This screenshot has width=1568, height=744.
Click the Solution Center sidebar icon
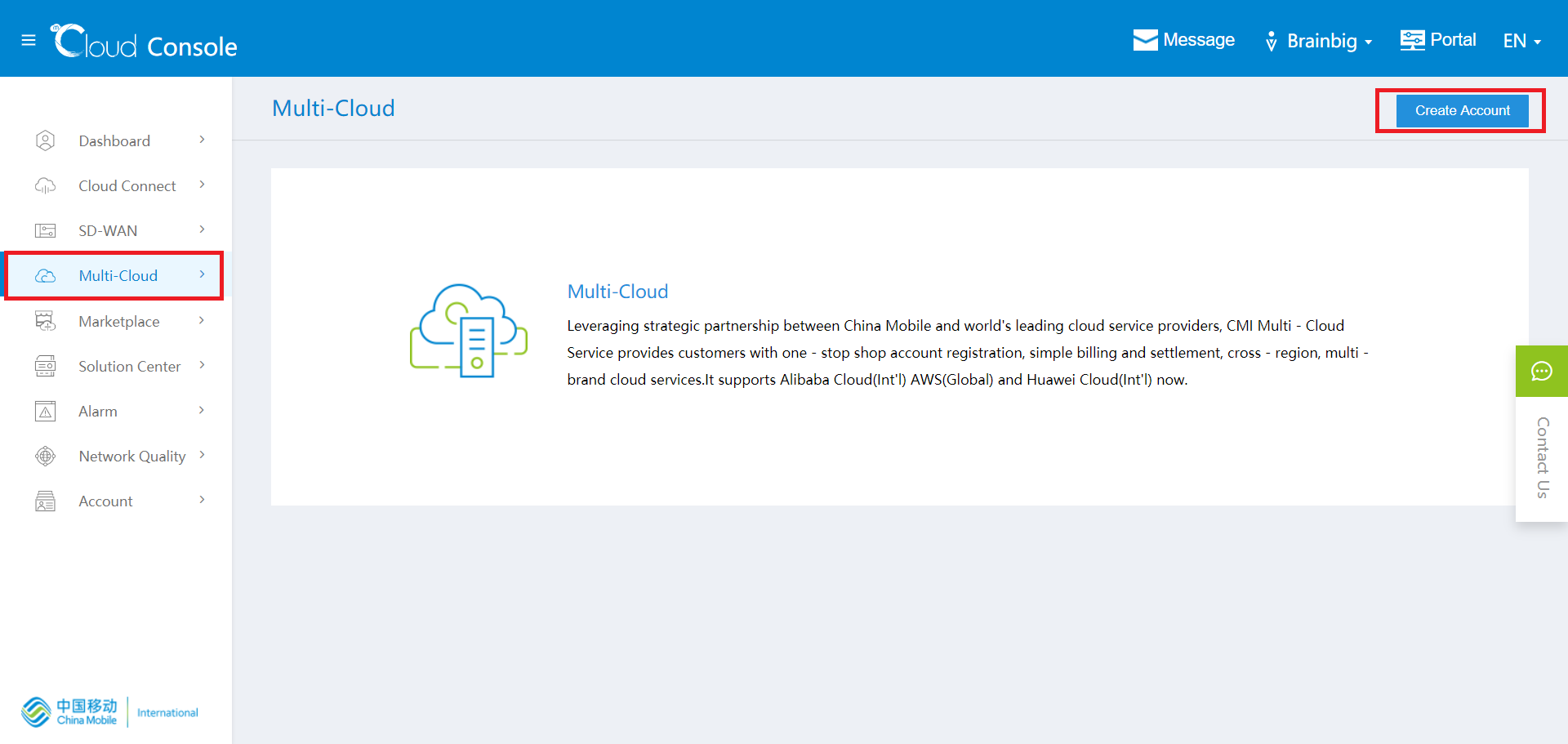[x=46, y=366]
